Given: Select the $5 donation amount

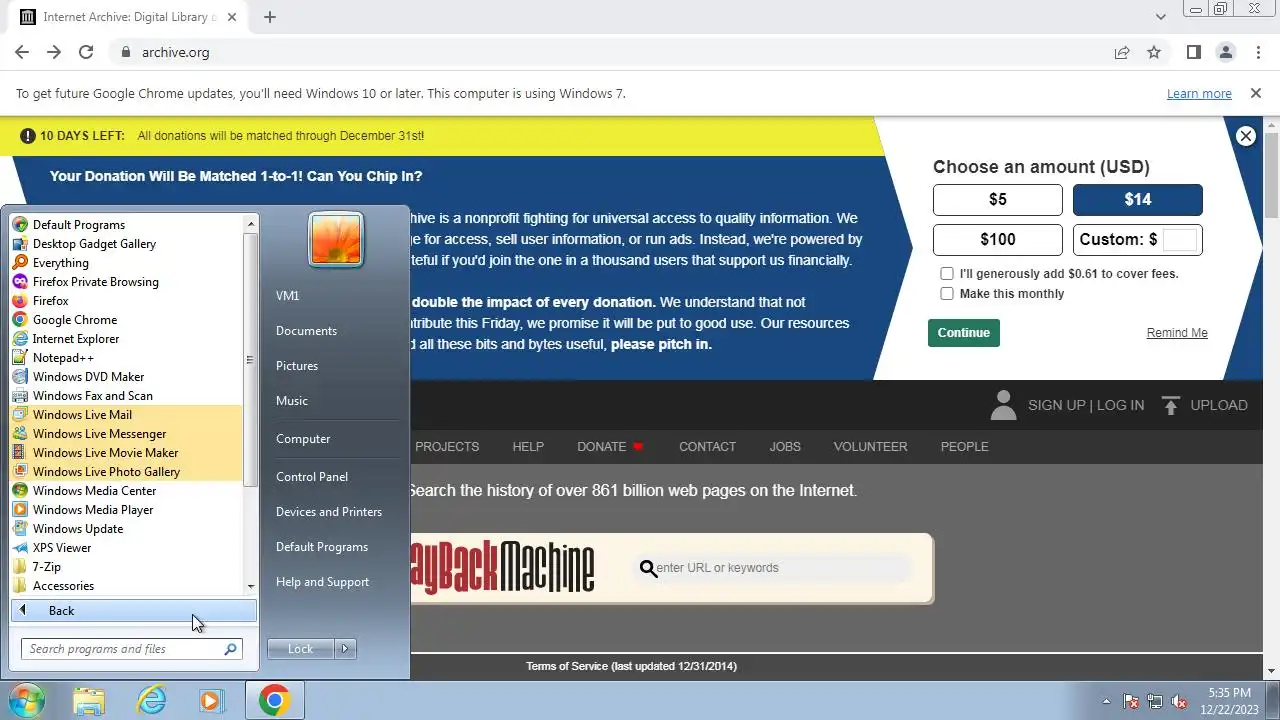Looking at the screenshot, I should tap(998, 200).
